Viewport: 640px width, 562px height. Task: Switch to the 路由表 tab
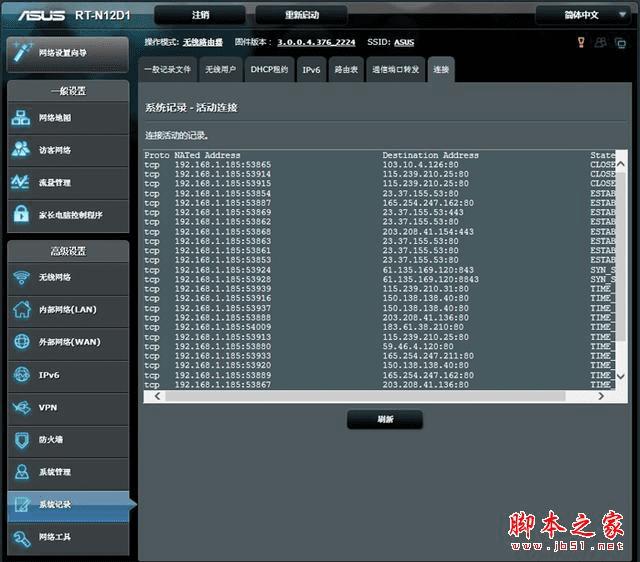coord(346,70)
